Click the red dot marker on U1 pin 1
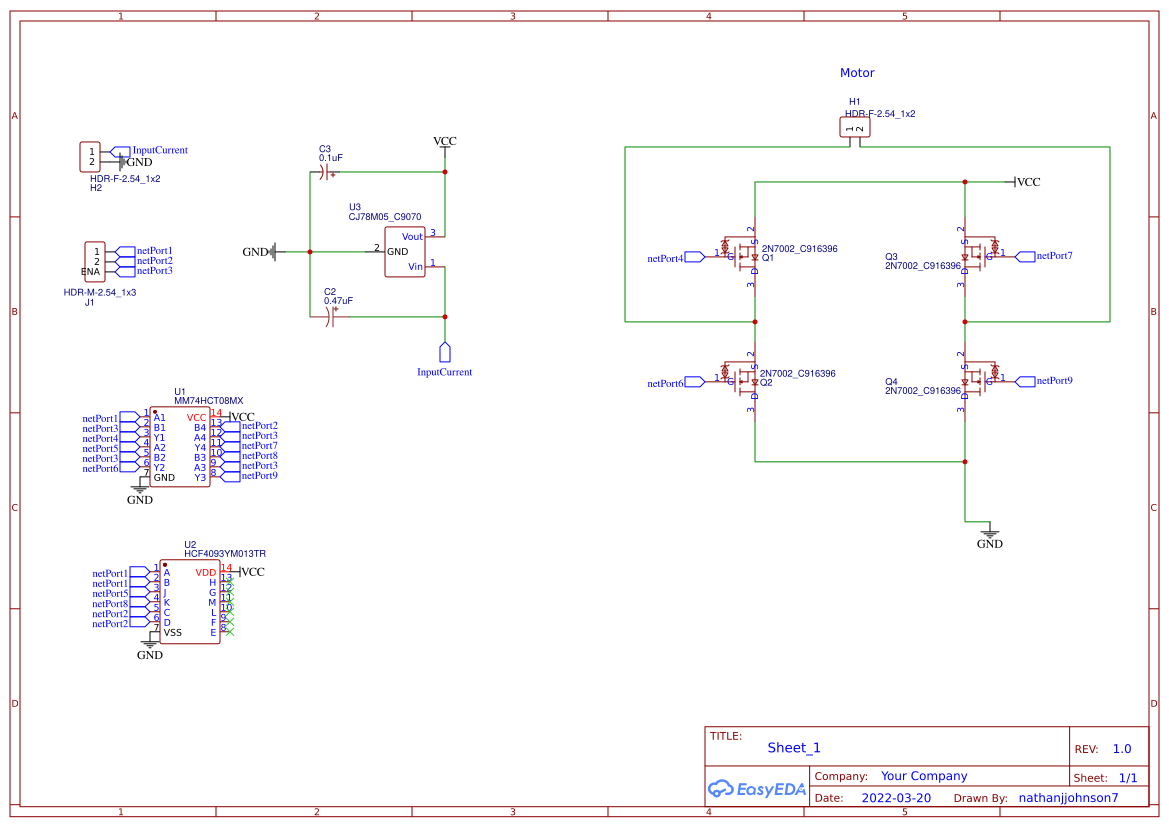This screenshot has width=1169, height=827. (155, 412)
